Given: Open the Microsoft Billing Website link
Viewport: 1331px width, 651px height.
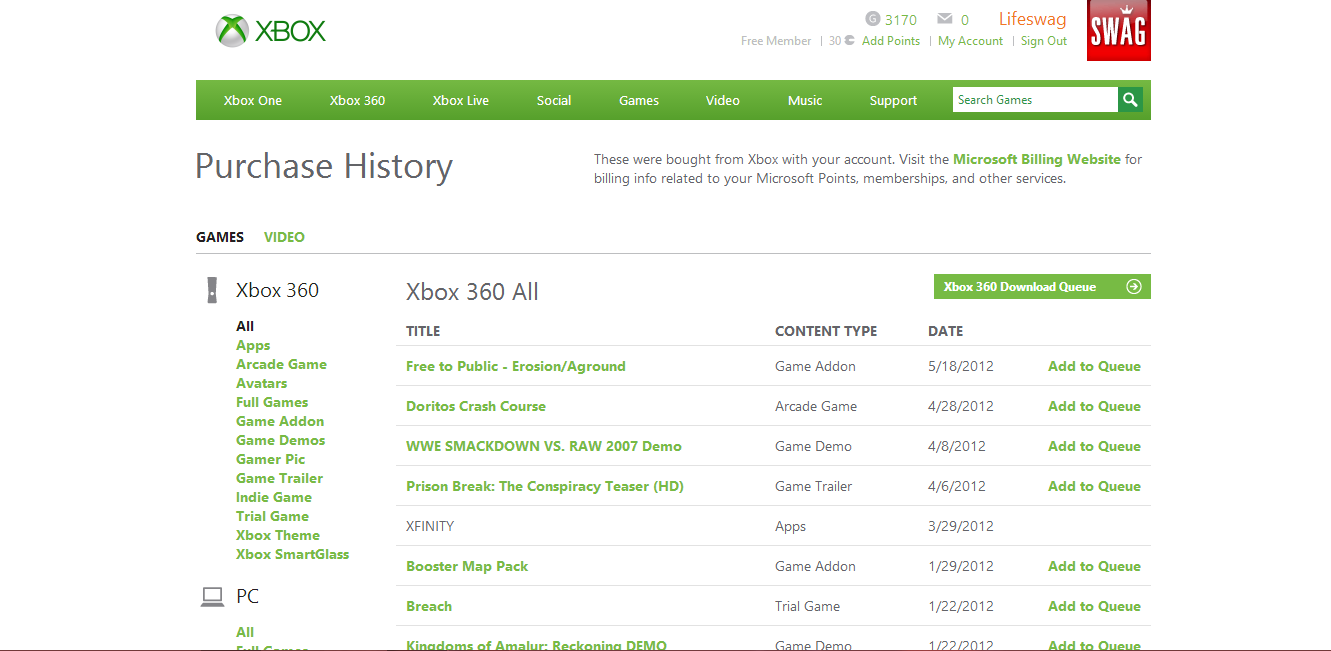Looking at the screenshot, I should [x=1037, y=159].
